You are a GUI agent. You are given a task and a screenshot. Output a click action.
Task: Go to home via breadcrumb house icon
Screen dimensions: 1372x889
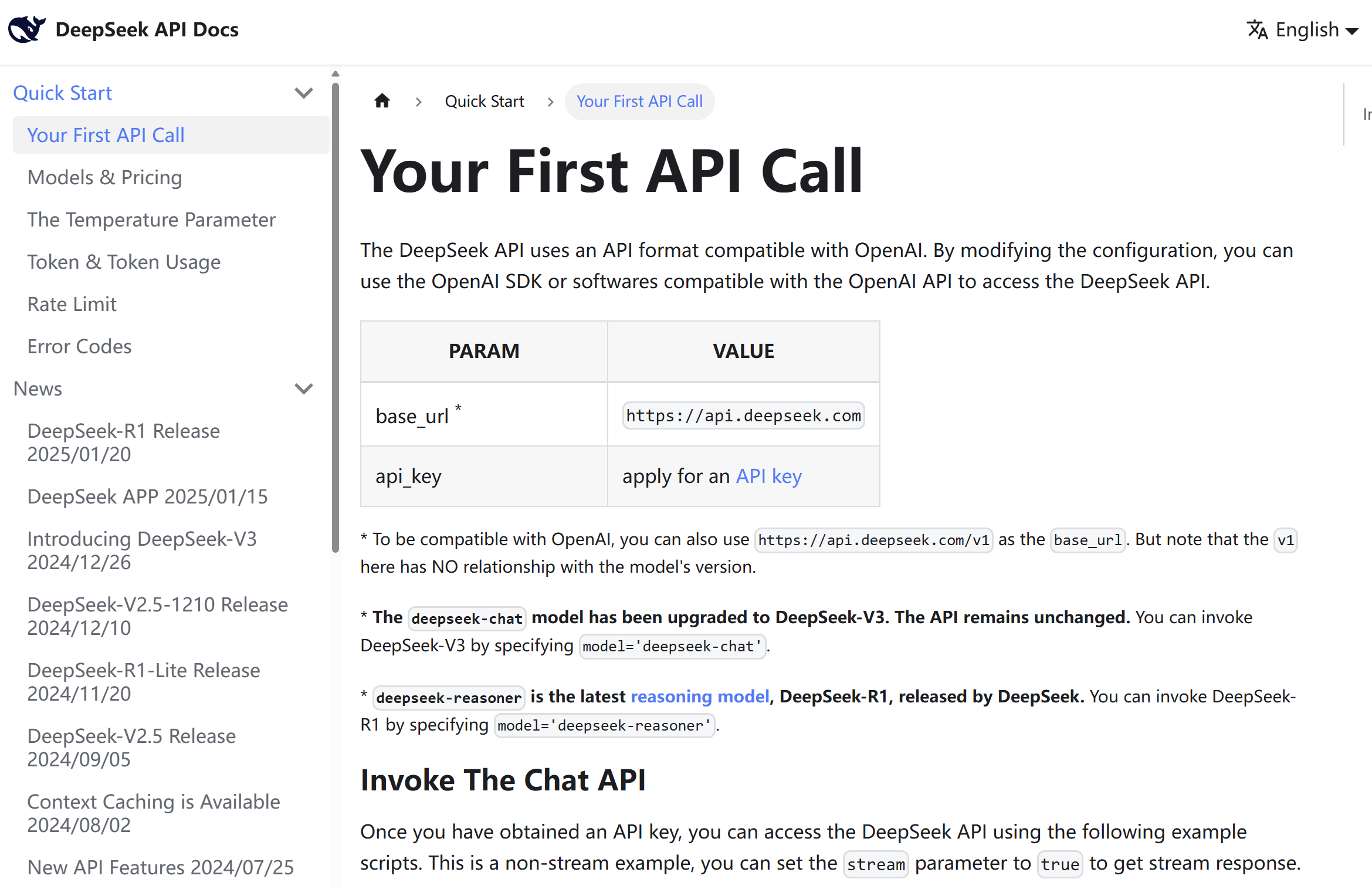point(382,101)
